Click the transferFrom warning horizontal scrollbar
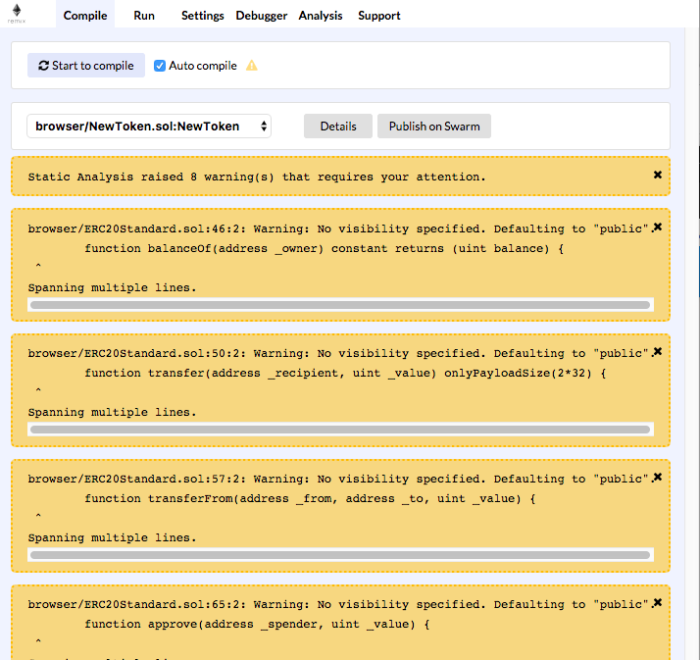This screenshot has width=700, height=660. click(x=340, y=554)
